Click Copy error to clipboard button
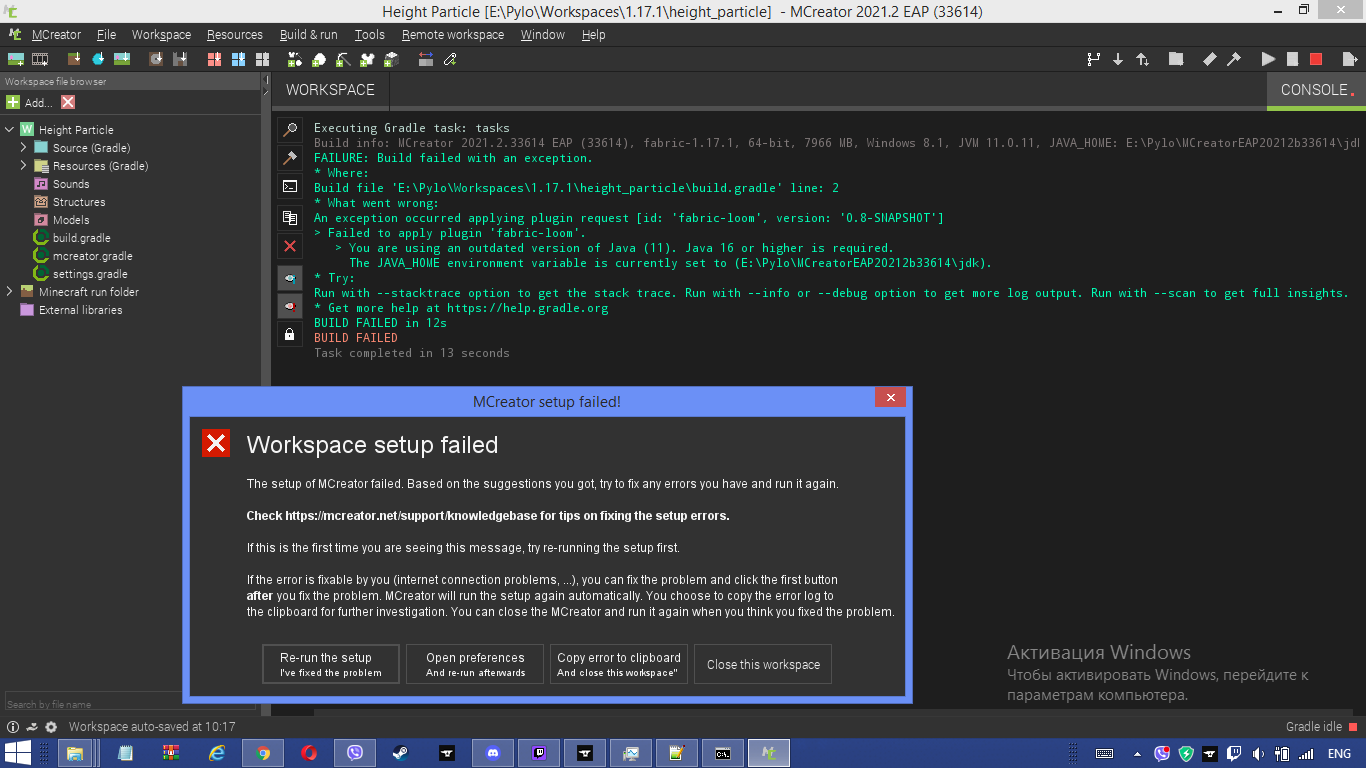The height and width of the screenshot is (768, 1366). click(618, 663)
